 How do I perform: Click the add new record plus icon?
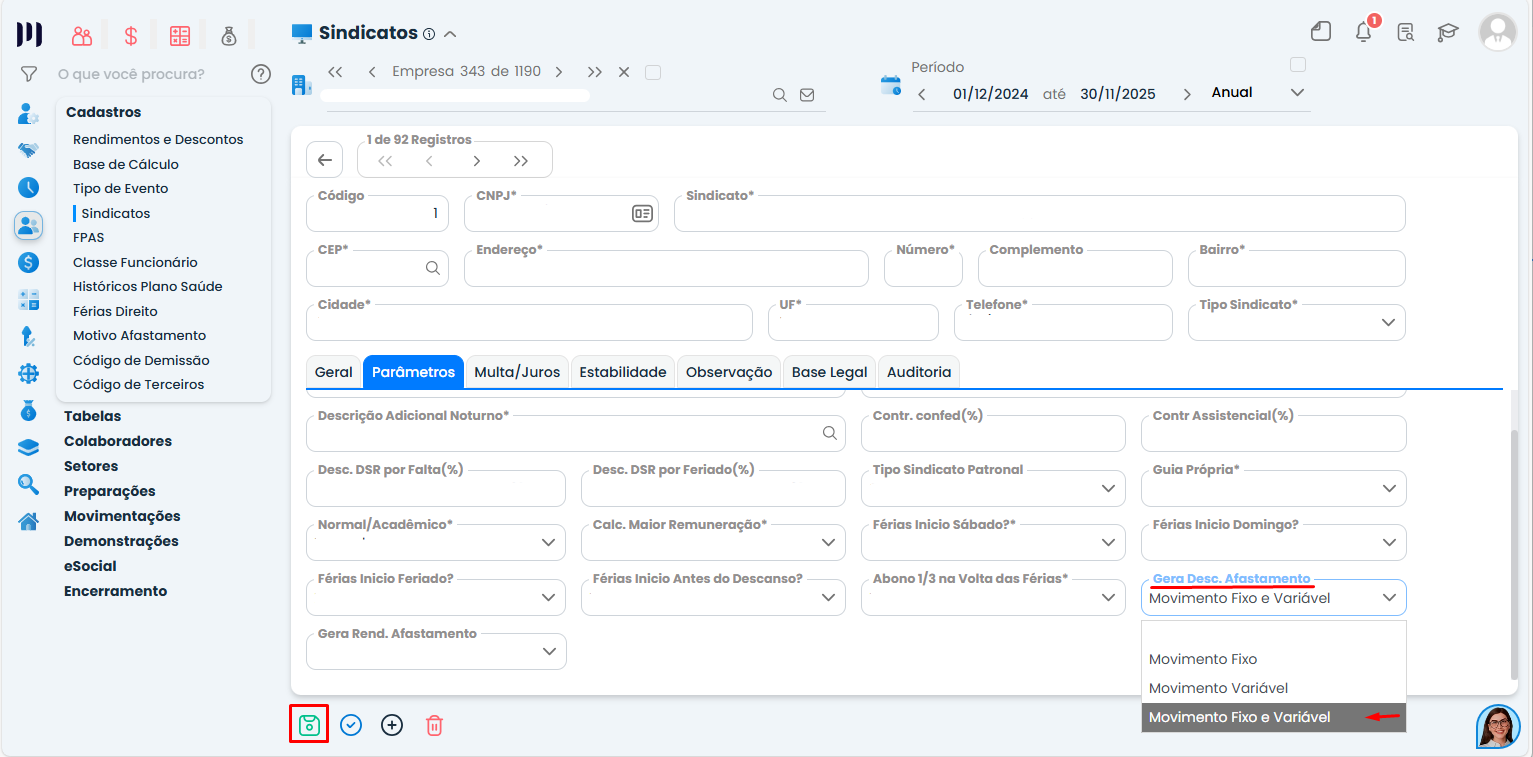tap(392, 725)
